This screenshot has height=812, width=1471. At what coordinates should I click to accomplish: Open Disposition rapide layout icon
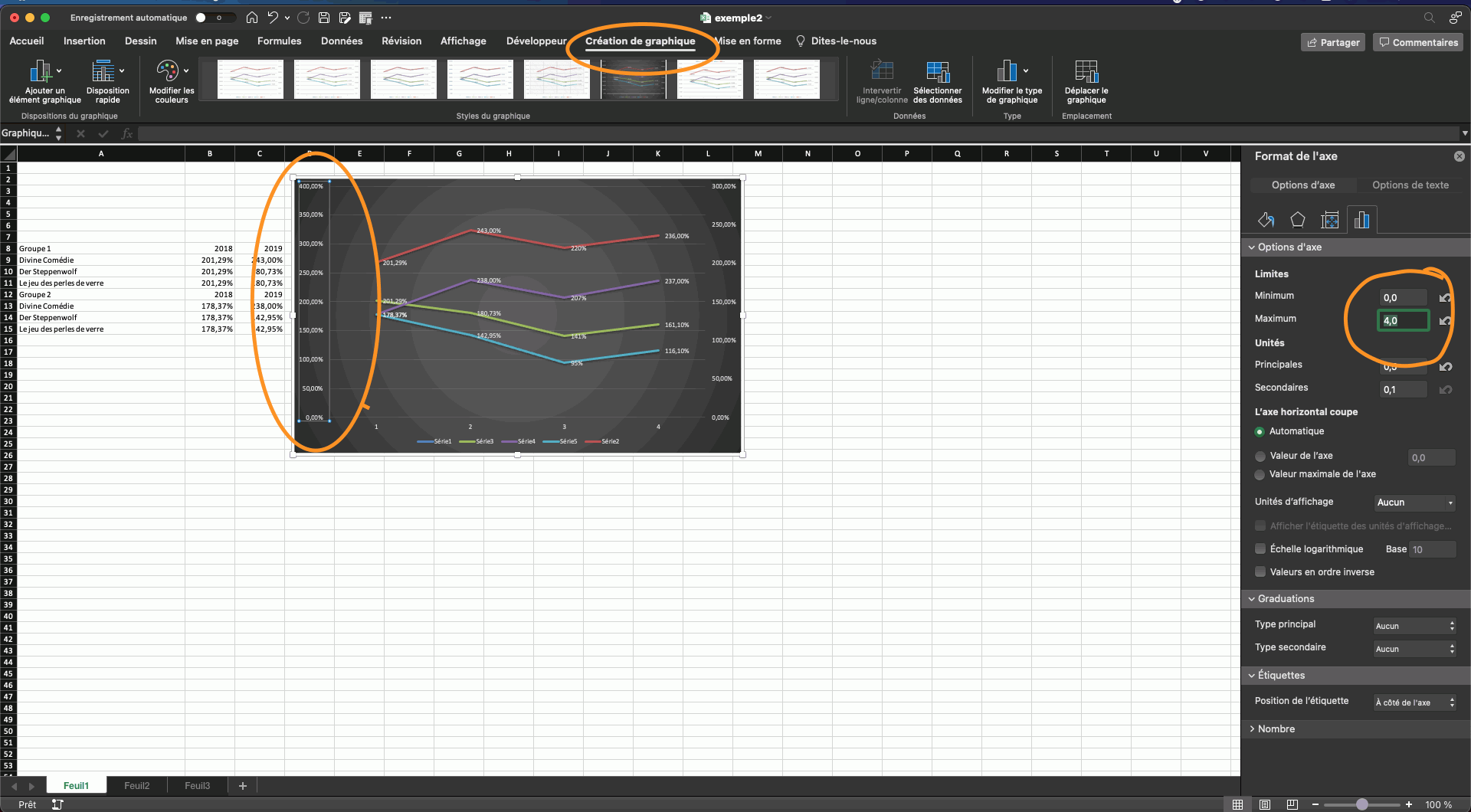point(103,72)
